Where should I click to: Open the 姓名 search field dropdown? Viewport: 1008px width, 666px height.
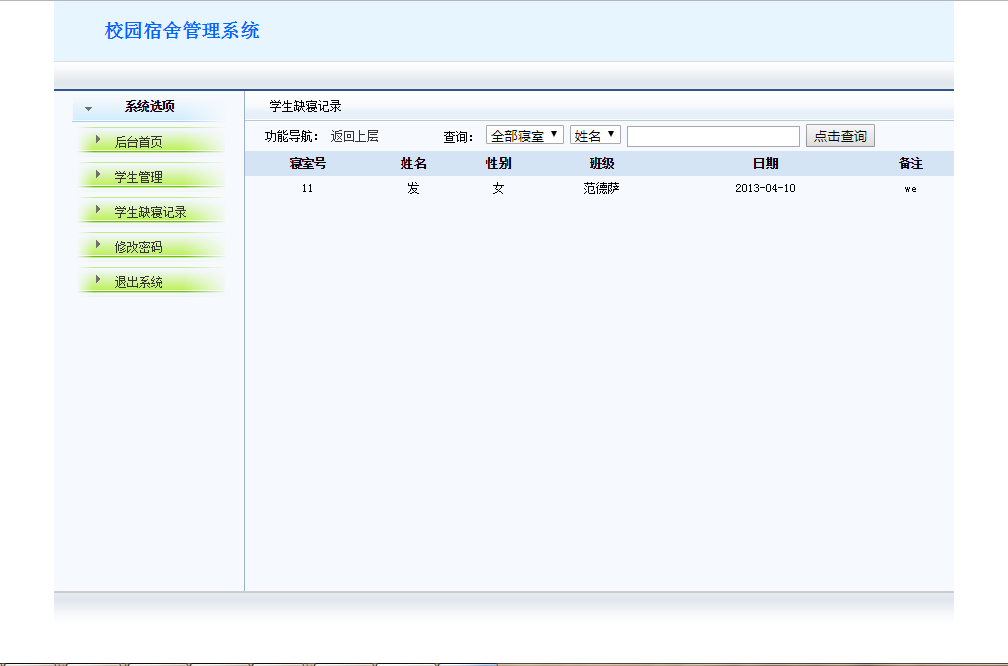pos(595,135)
